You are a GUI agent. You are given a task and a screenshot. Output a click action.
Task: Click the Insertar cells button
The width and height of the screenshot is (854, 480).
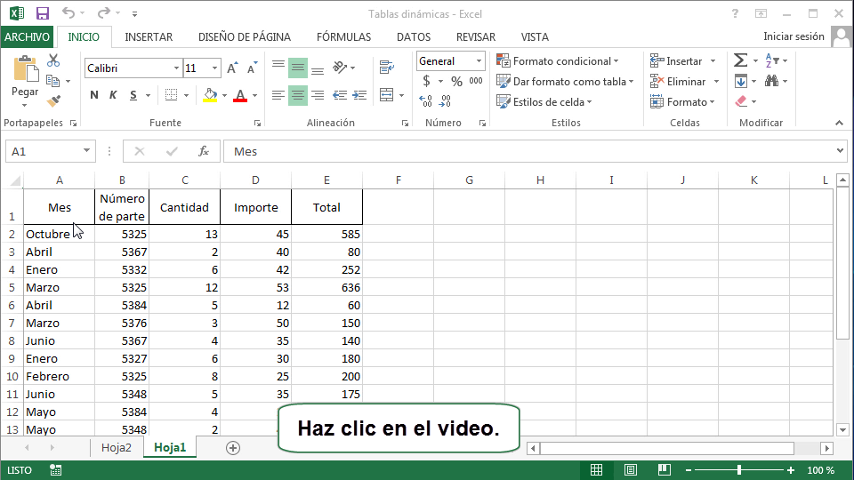(x=684, y=61)
